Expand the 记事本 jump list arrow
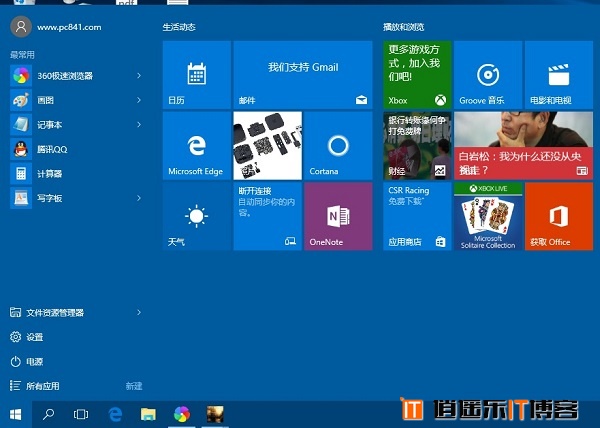The height and width of the screenshot is (428, 600). (139, 125)
